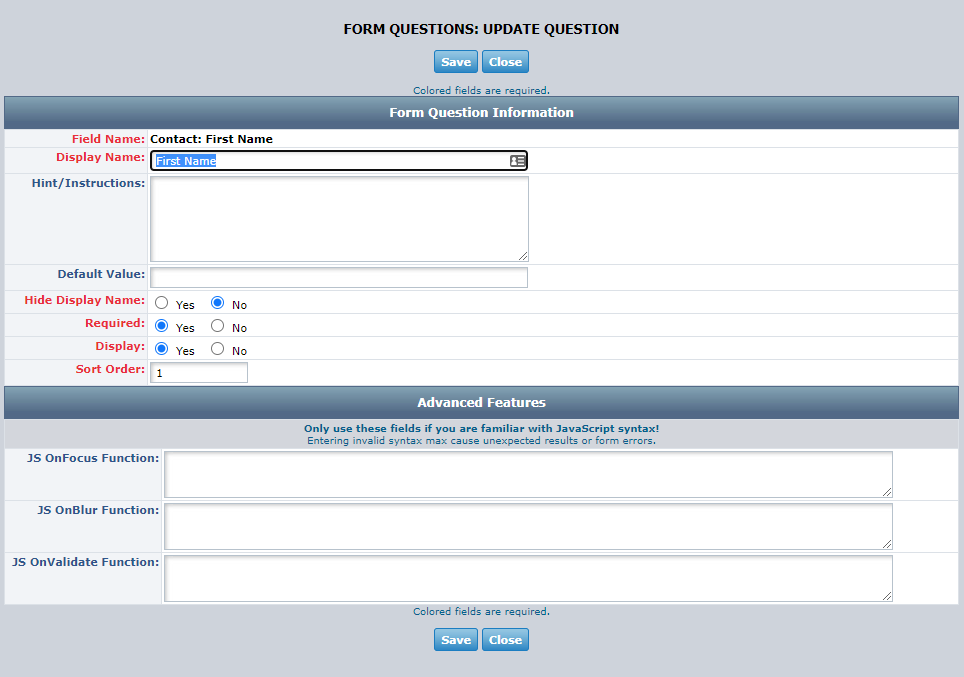The image size is (964, 677).
Task: Focus the Display Name text field
Action: click(339, 161)
